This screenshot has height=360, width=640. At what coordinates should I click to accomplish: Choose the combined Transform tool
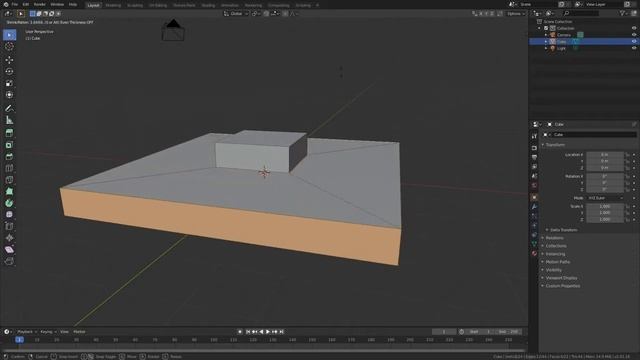[9, 95]
